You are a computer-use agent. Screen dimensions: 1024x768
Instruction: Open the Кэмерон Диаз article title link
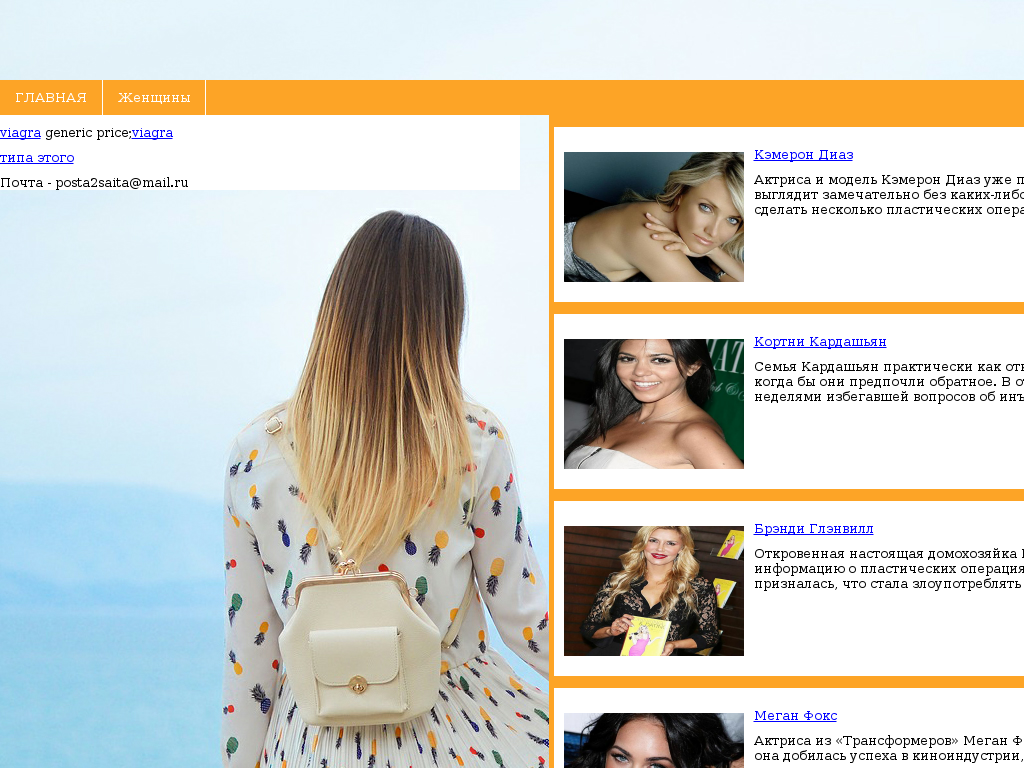tap(803, 155)
